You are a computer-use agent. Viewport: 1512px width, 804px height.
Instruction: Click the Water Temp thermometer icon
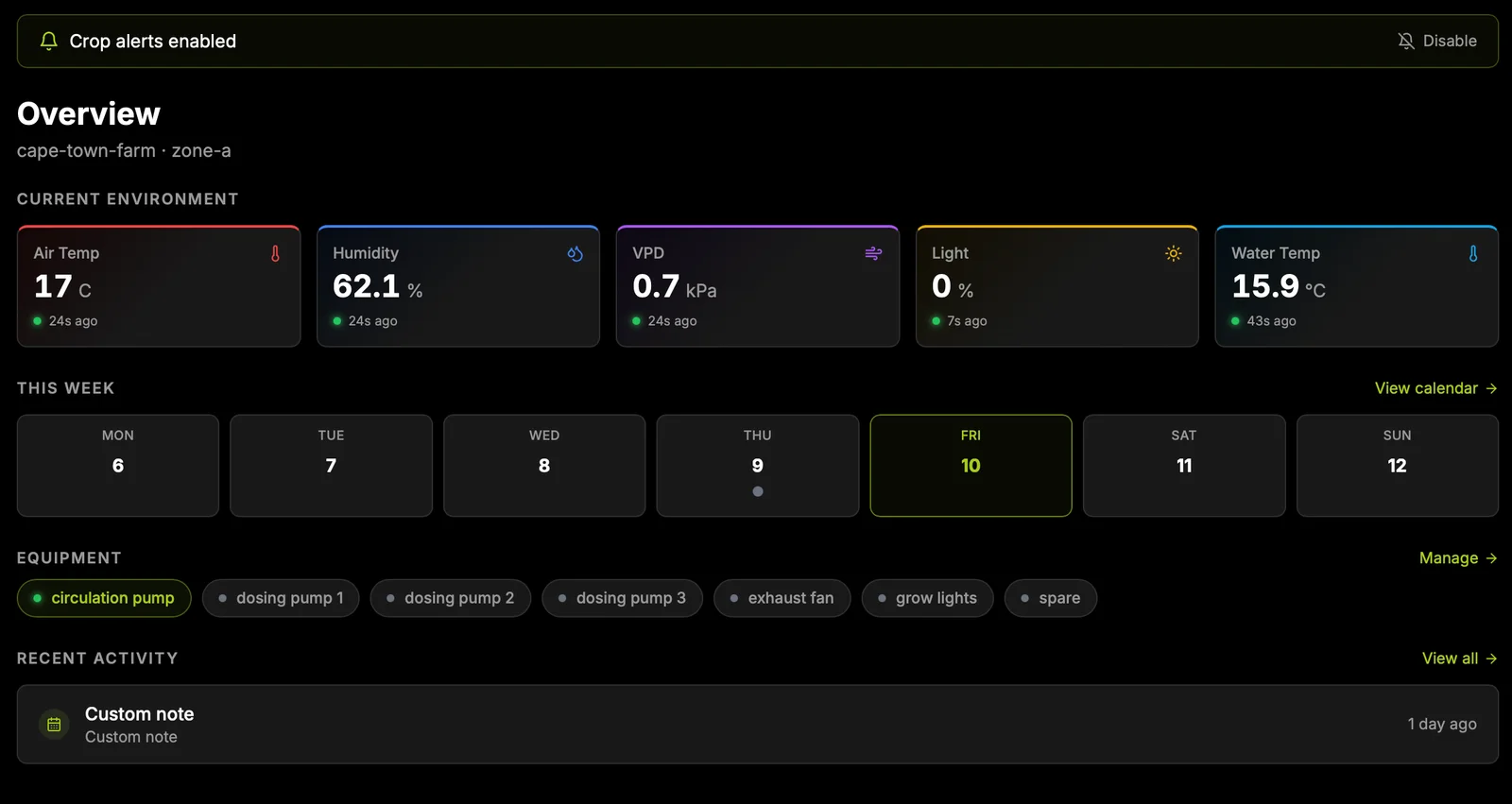click(1473, 253)
